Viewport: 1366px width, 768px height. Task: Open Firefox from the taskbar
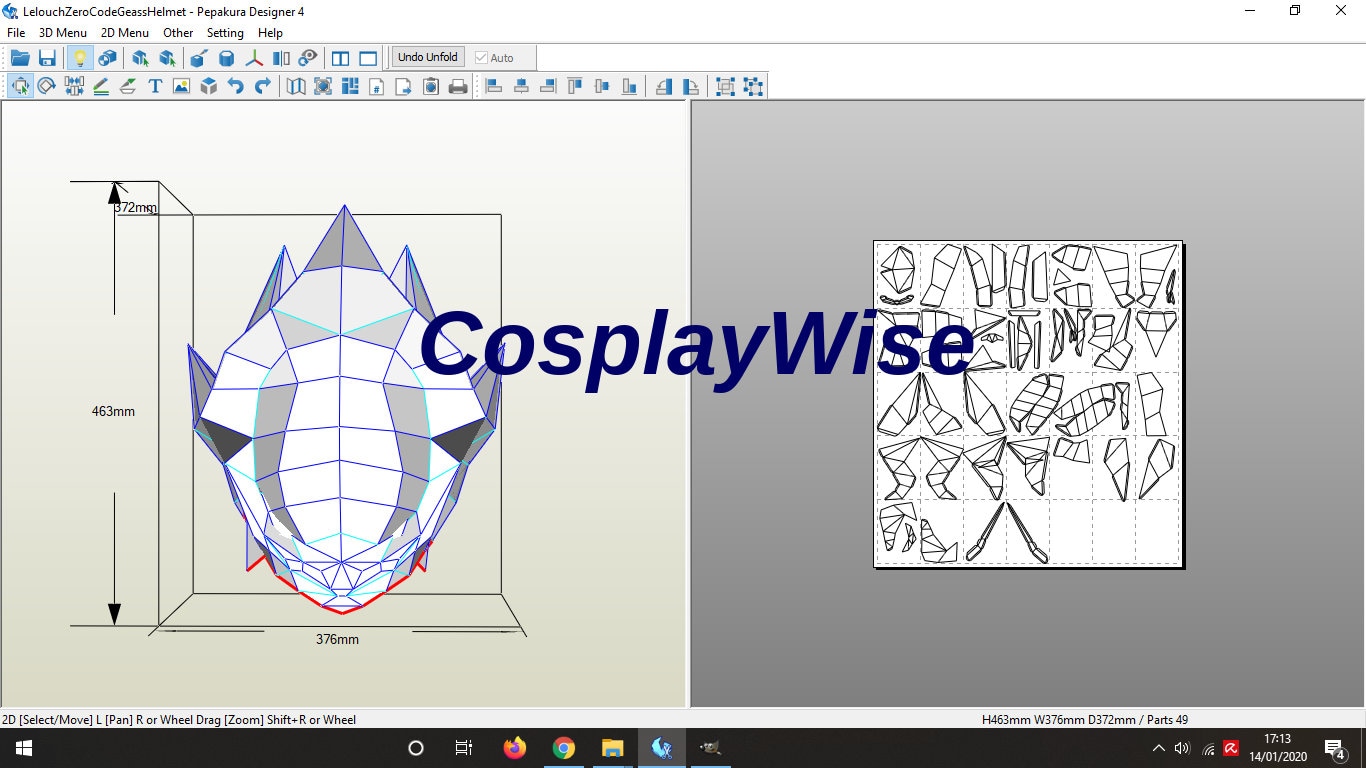coord(515,748)
